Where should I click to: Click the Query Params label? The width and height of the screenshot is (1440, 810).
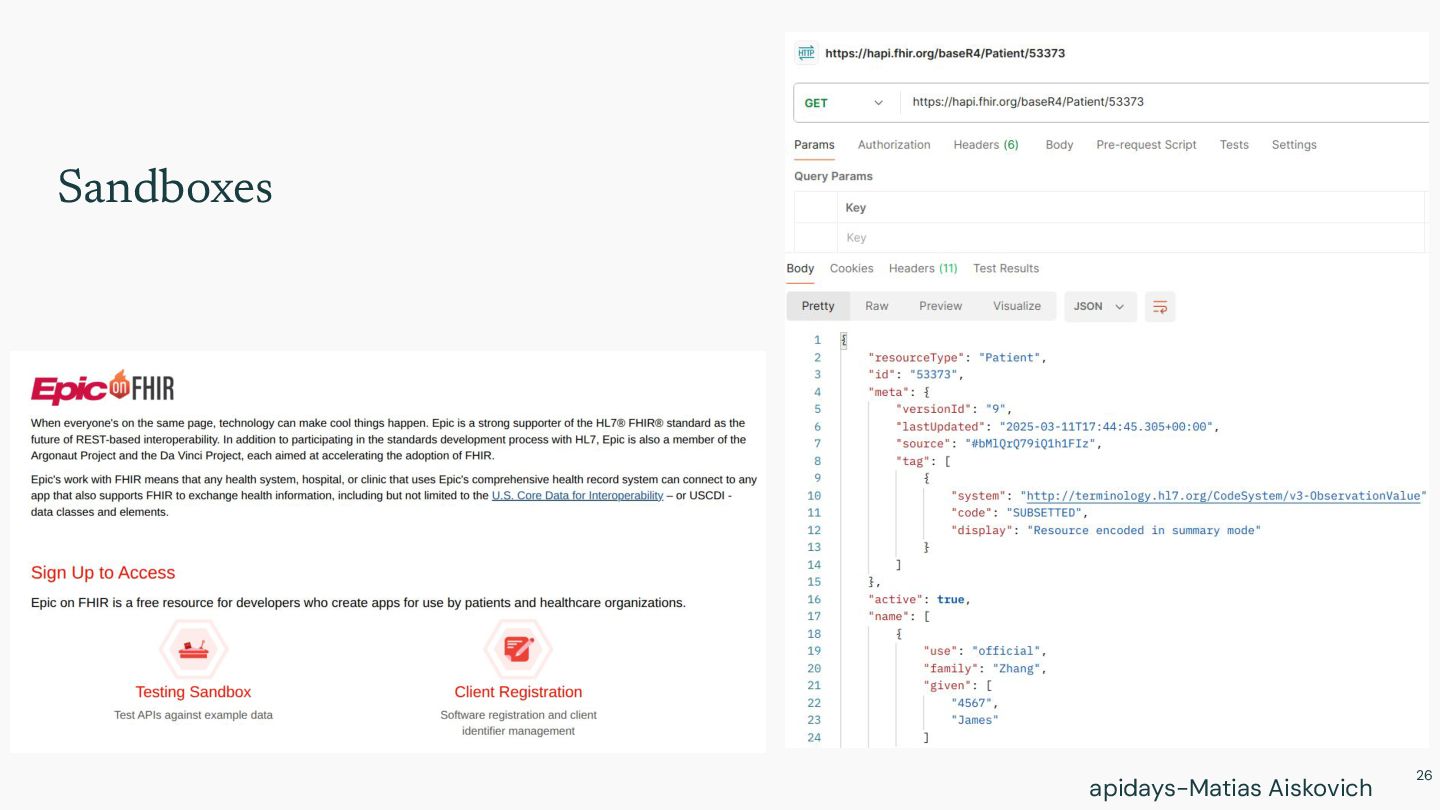(833, 176)
